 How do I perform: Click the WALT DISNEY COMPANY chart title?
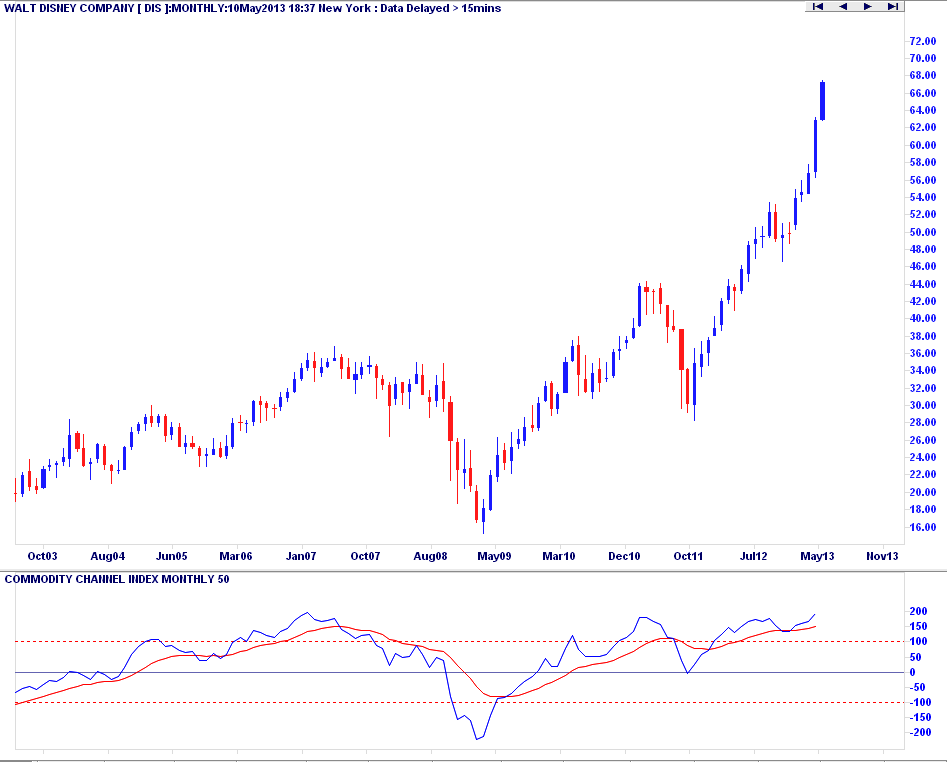click(x=252, y=8)
